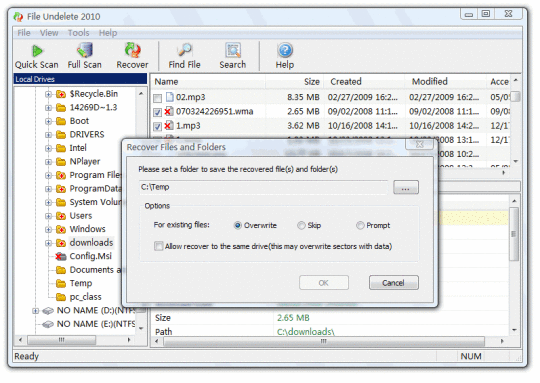Select the Prompt radio option
This screenshot has height=383, width=540.
tap(360, 226)
